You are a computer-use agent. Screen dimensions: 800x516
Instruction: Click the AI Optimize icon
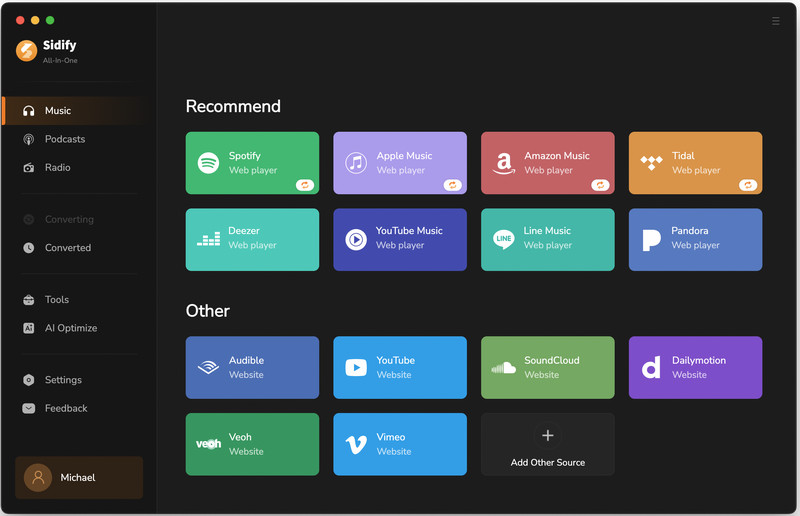(29, 328)
